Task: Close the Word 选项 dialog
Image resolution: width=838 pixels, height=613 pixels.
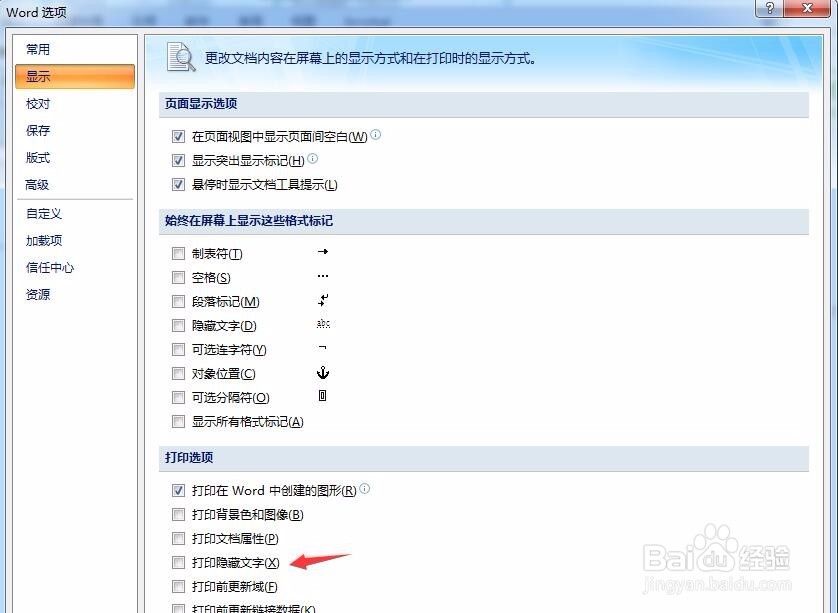Action: [x=808, y=8]
